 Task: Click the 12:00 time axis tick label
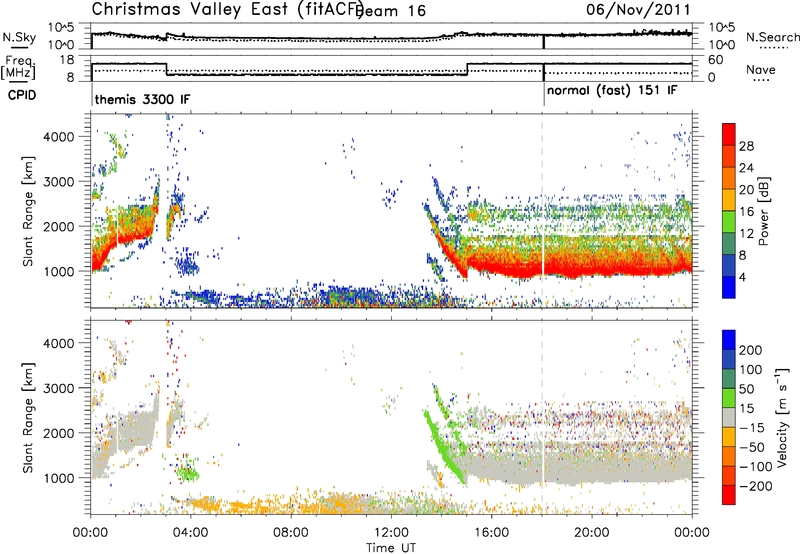click(391, 533)
